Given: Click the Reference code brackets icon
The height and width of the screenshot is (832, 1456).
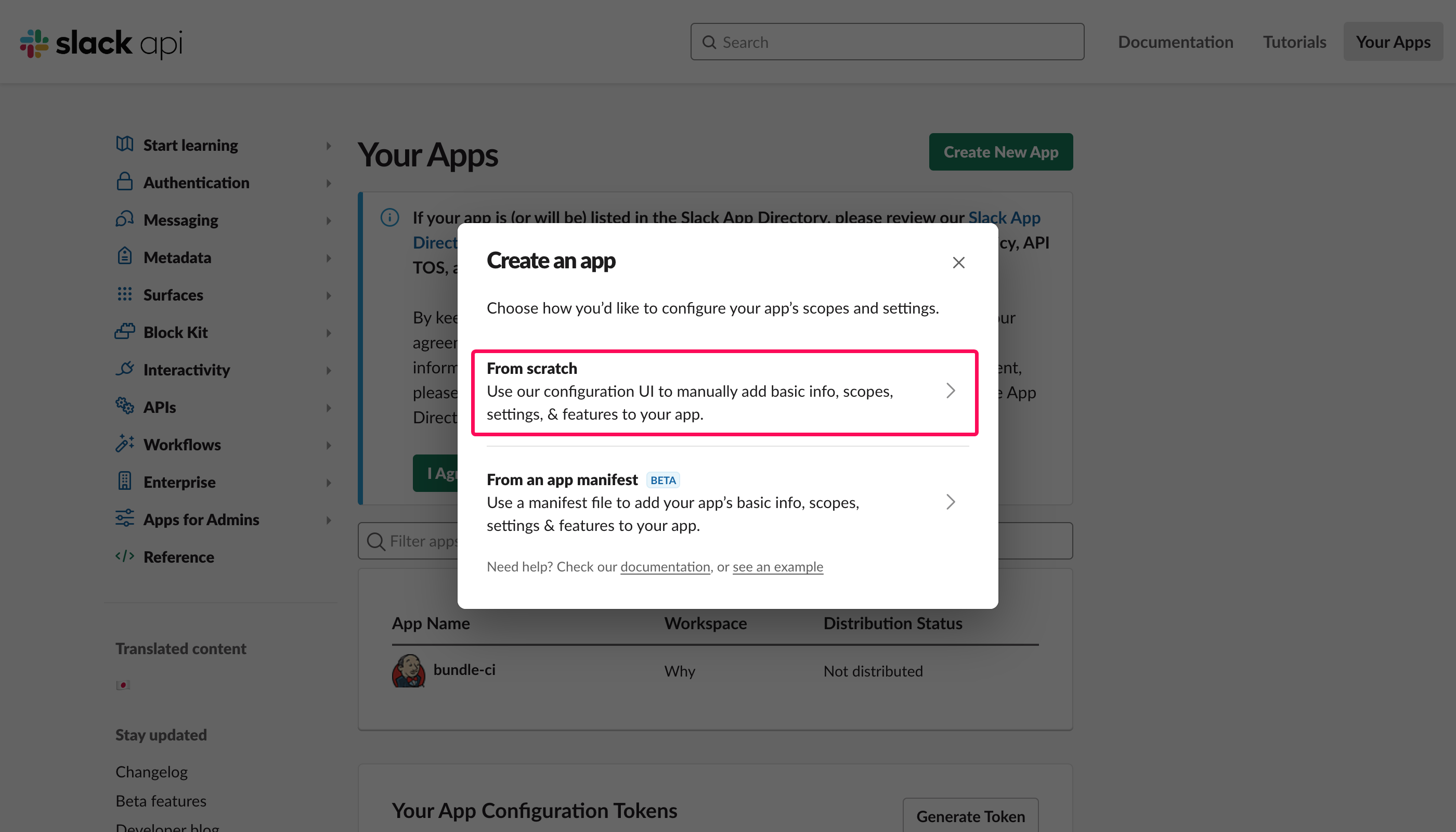Looking at the screenshot, I should coord(125,556).
